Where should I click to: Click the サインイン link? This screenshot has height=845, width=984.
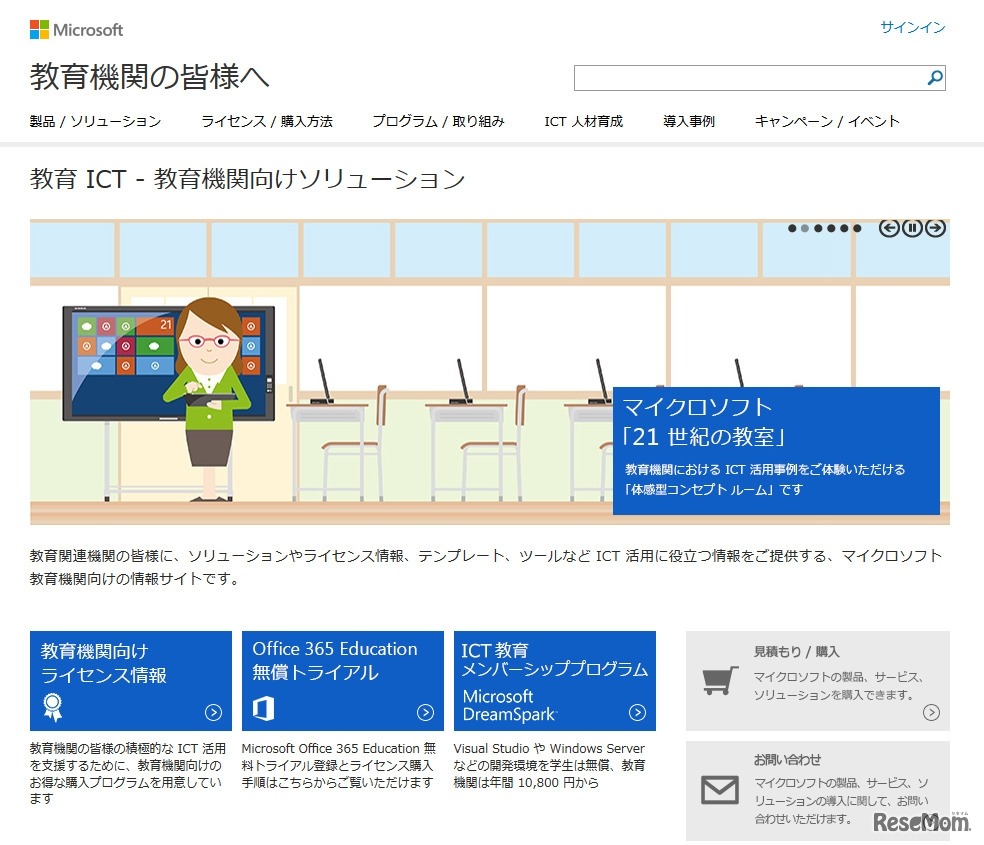pyautogui.click(x=912, y=28)
